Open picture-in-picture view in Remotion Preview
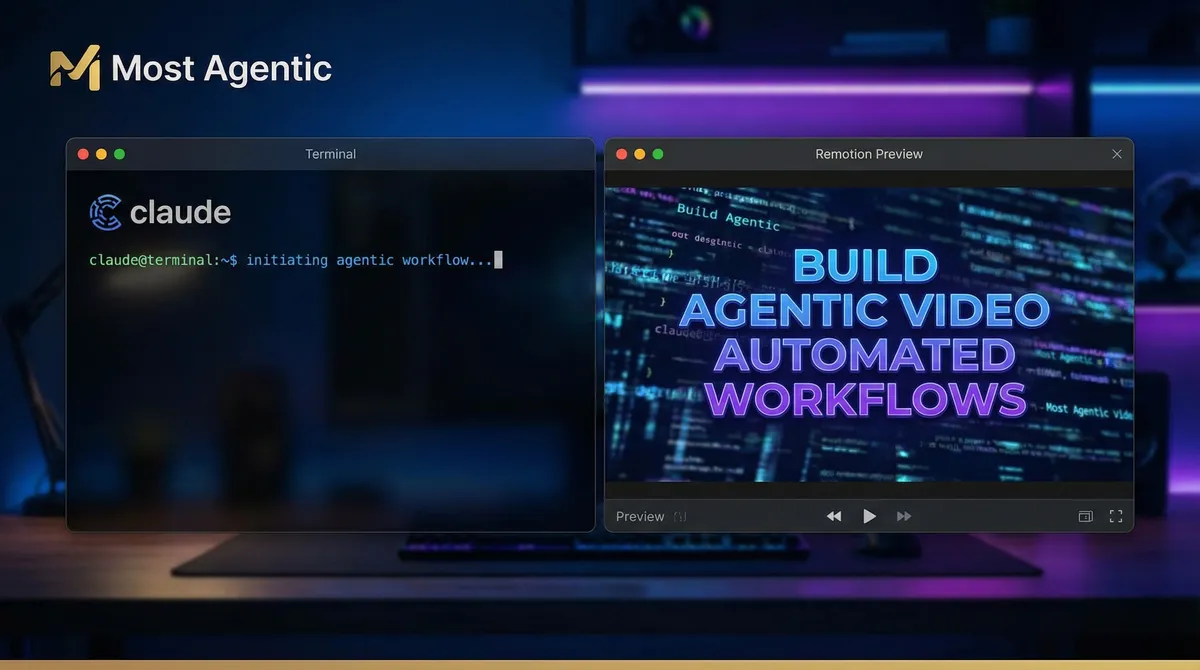Screen dimensions: 1200x670 (1085, 516)
